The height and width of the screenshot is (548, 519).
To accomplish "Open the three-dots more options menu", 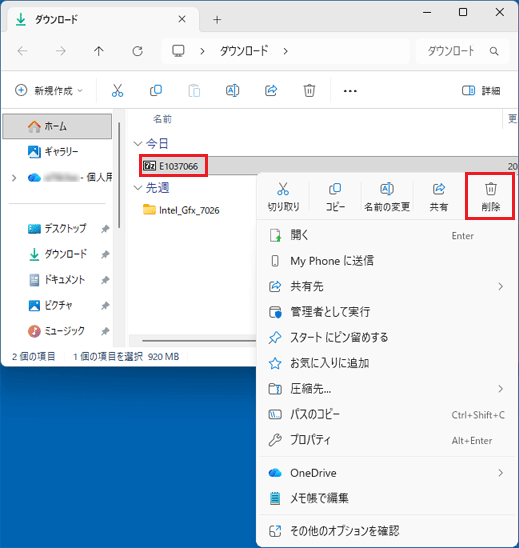I will 350,91.
